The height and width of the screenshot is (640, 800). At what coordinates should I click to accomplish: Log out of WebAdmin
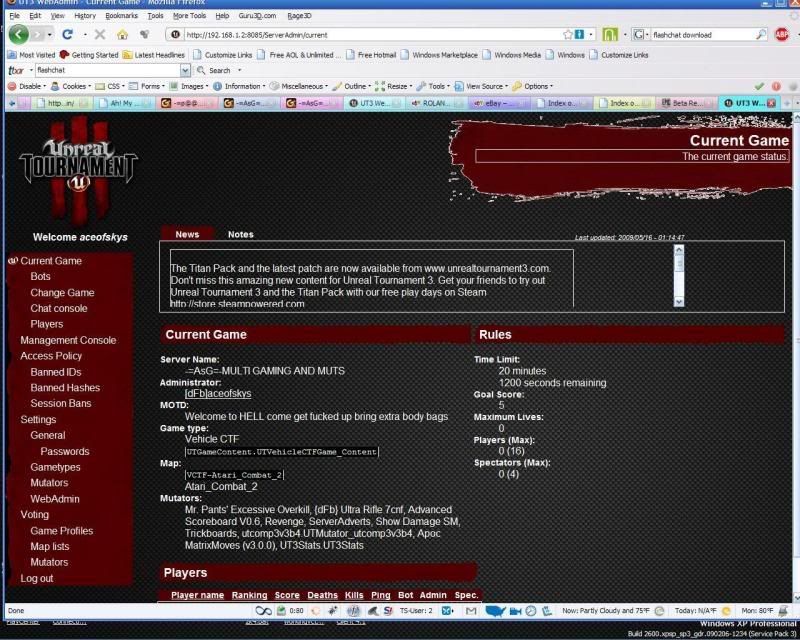[37, 578]
